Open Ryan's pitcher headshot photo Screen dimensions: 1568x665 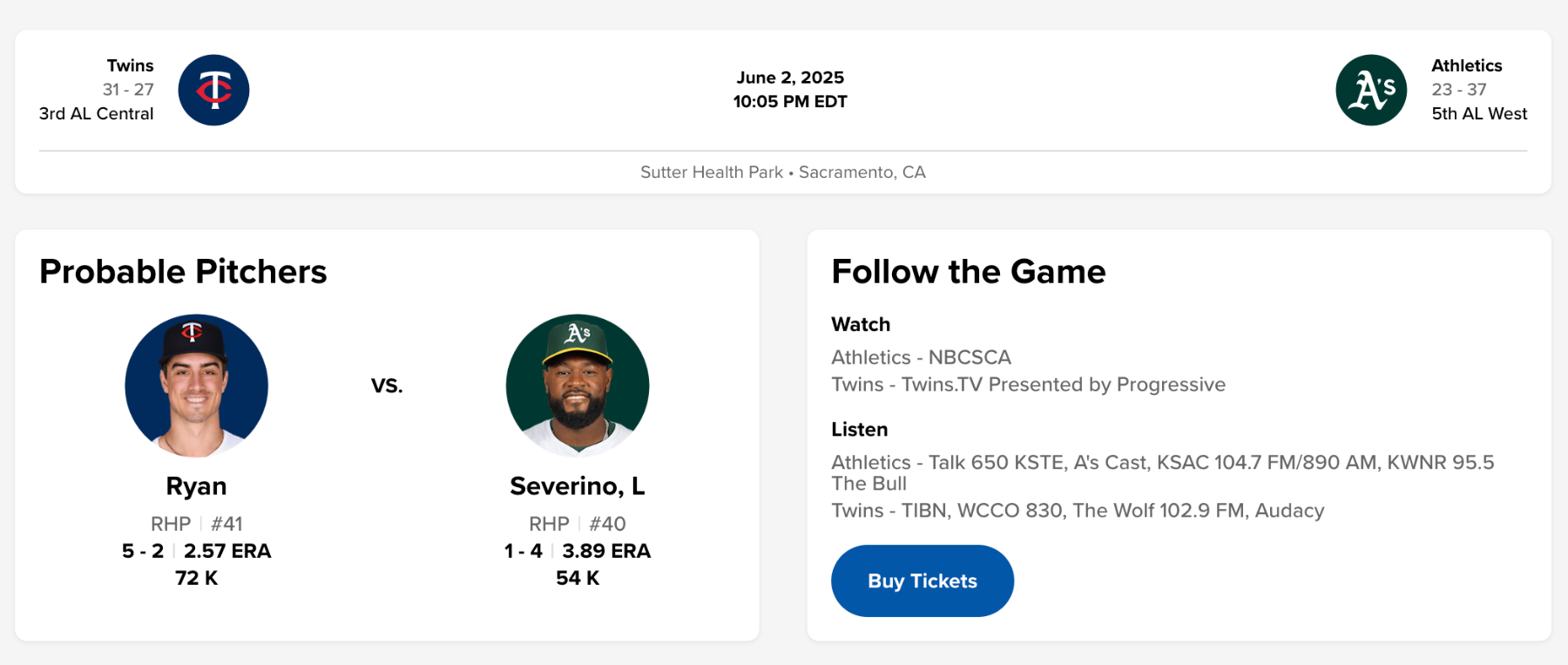coord(196,385)
